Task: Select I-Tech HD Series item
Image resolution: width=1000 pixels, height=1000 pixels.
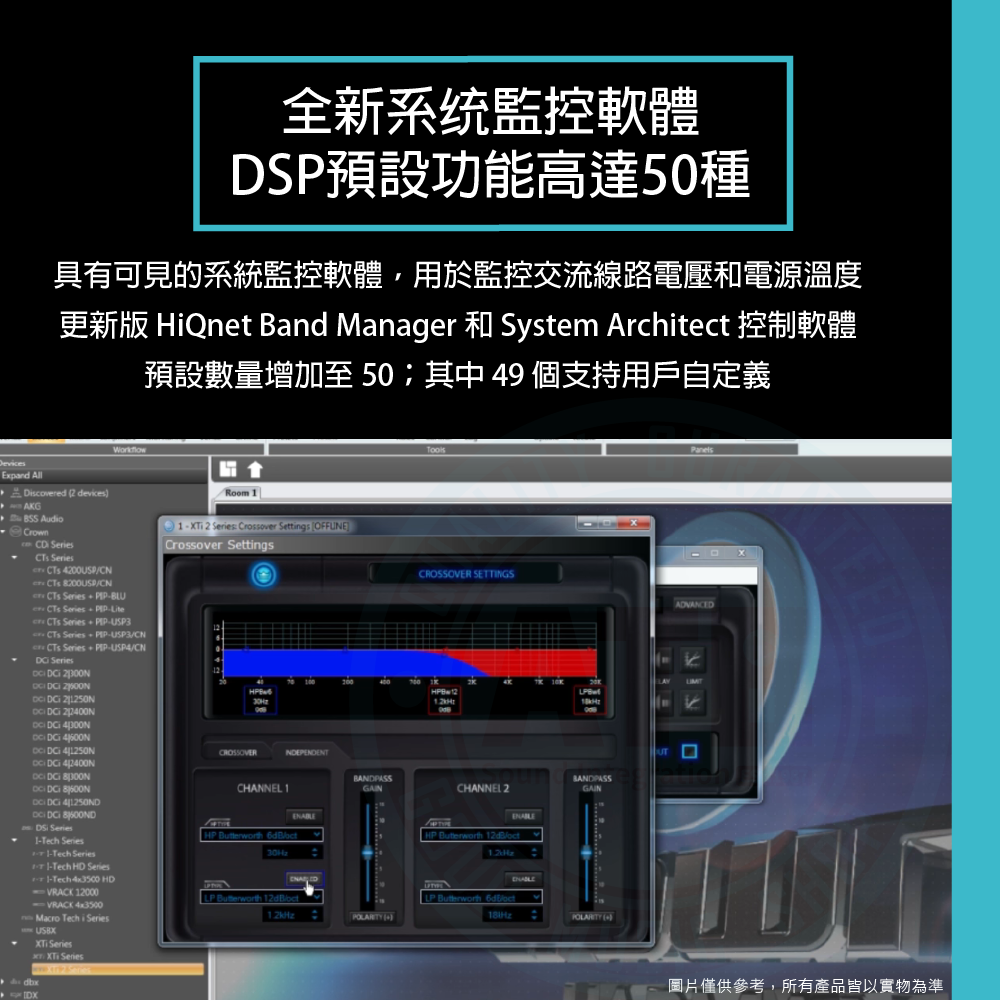Action: coord(78,867)
